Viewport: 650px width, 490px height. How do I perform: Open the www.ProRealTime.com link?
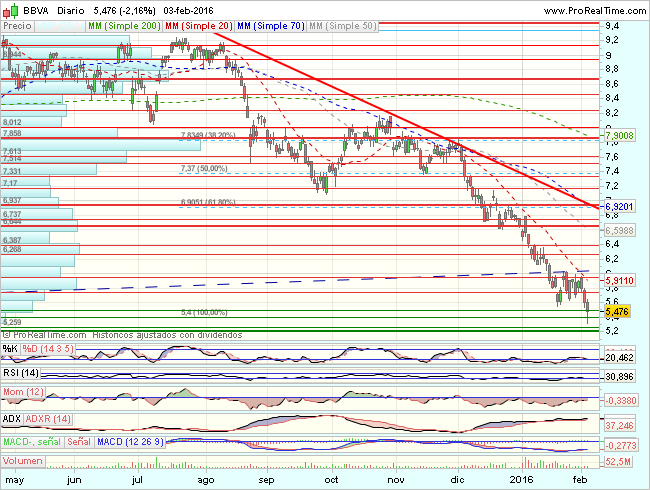point(595,11)
